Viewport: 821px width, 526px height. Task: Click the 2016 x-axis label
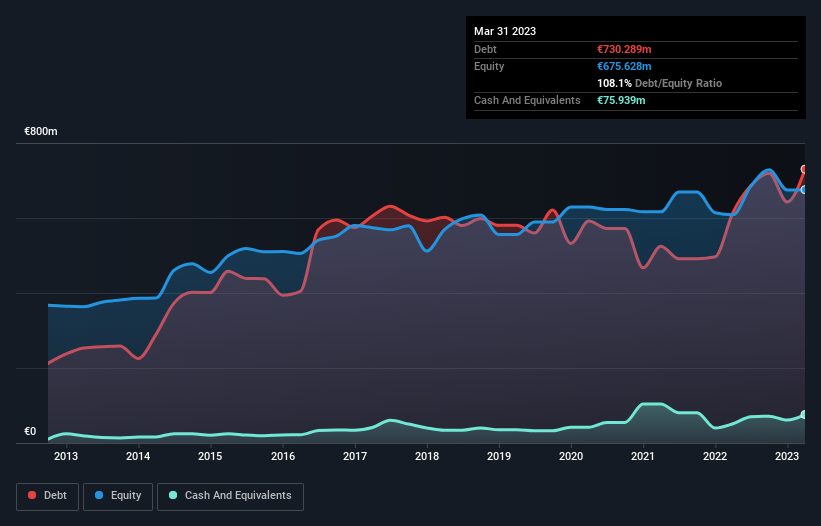click(x=283, y=456)
